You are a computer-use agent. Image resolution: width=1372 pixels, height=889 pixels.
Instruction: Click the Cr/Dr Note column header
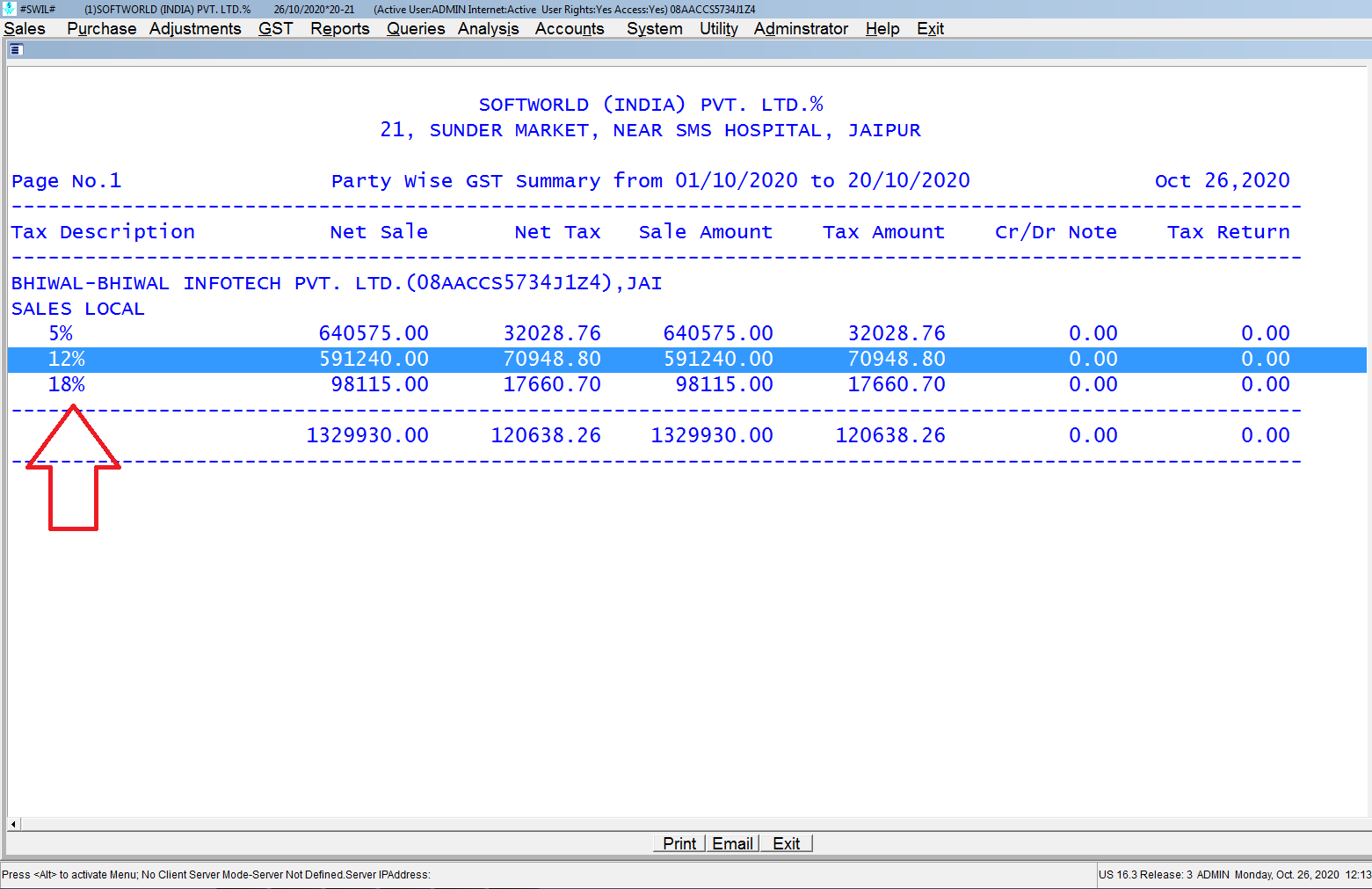click(x=1056, y=232)
